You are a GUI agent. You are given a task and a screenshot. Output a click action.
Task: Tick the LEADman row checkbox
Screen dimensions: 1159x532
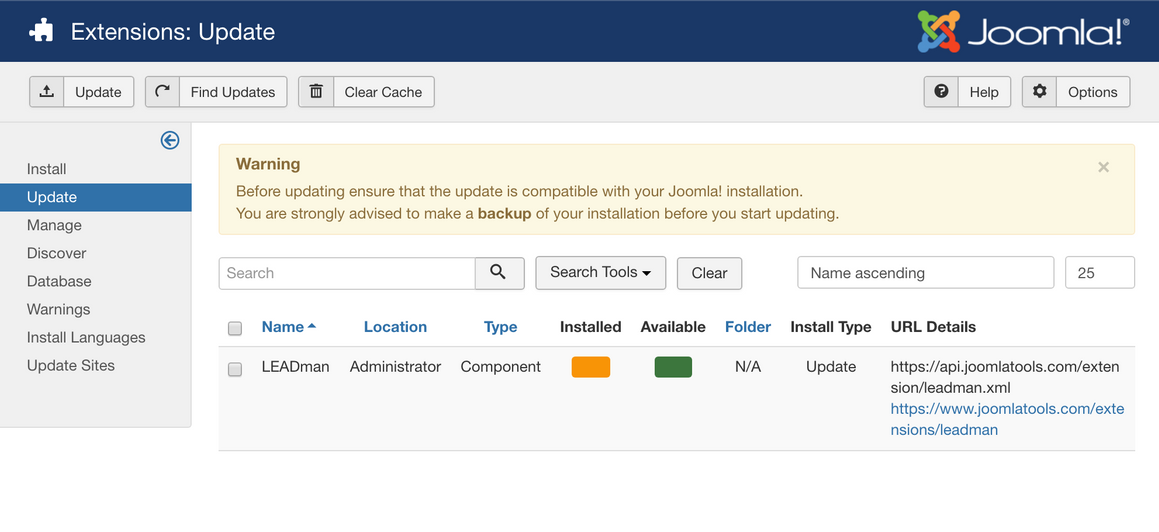tap(235, 369)
